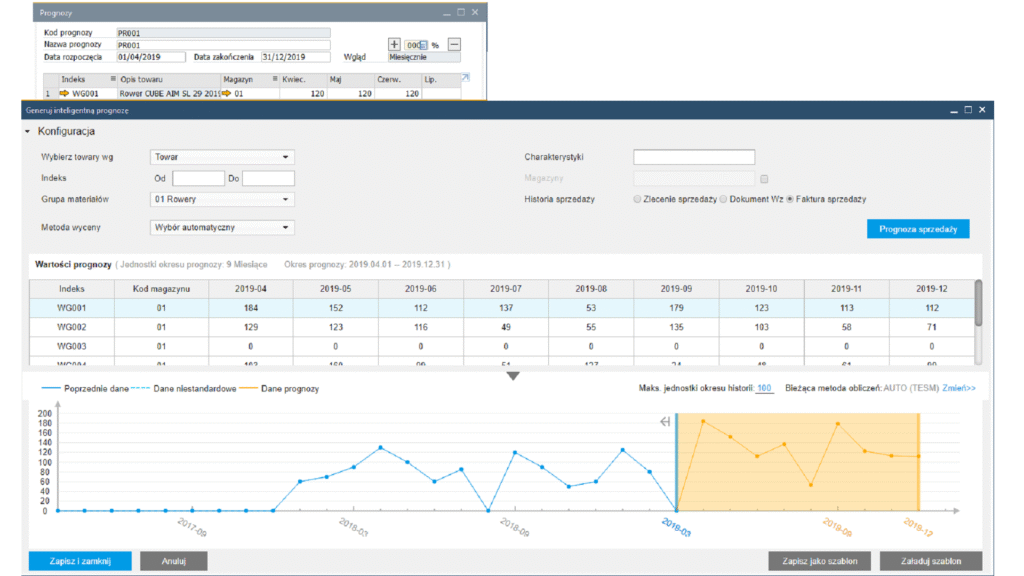Screen dimensions: 1024x576
Task: Click the Kod magazynu column header
Action: pyautogui.click(x=161, y=289)
